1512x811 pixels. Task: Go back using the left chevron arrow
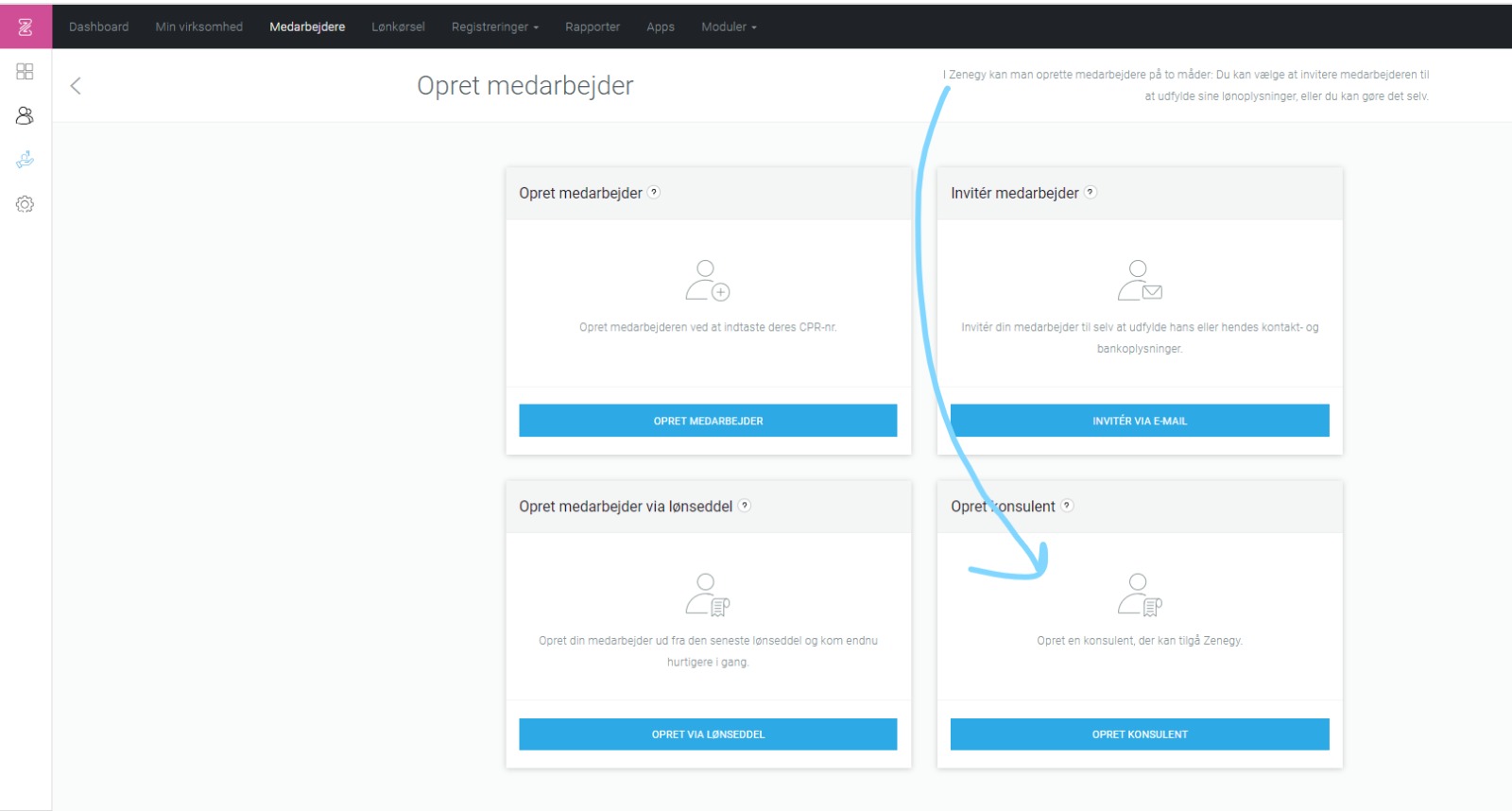76,86
